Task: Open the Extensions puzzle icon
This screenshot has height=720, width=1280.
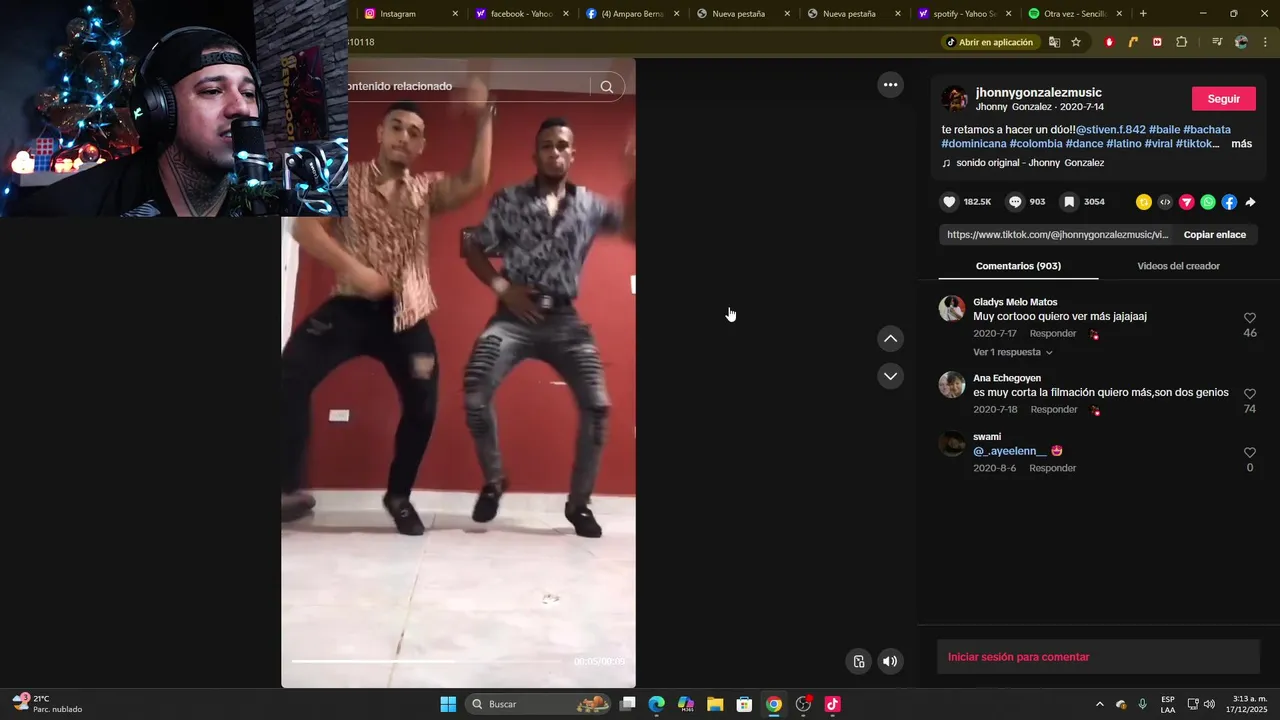Action: pos(1181,42)
